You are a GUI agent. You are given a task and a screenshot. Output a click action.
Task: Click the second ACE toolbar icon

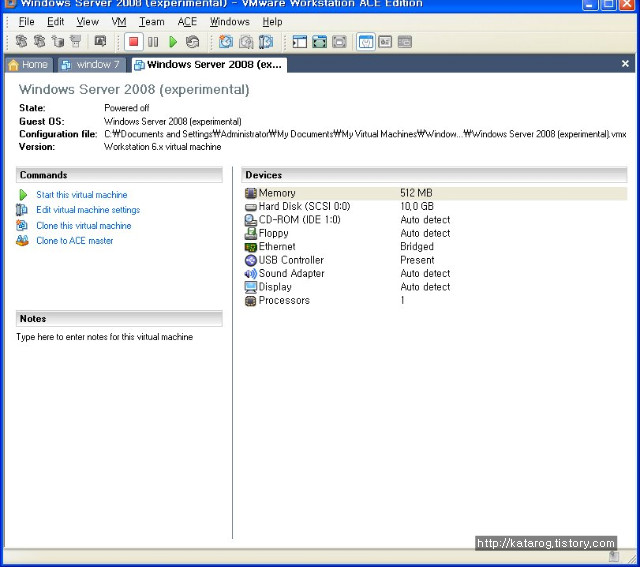coord(39,41)
